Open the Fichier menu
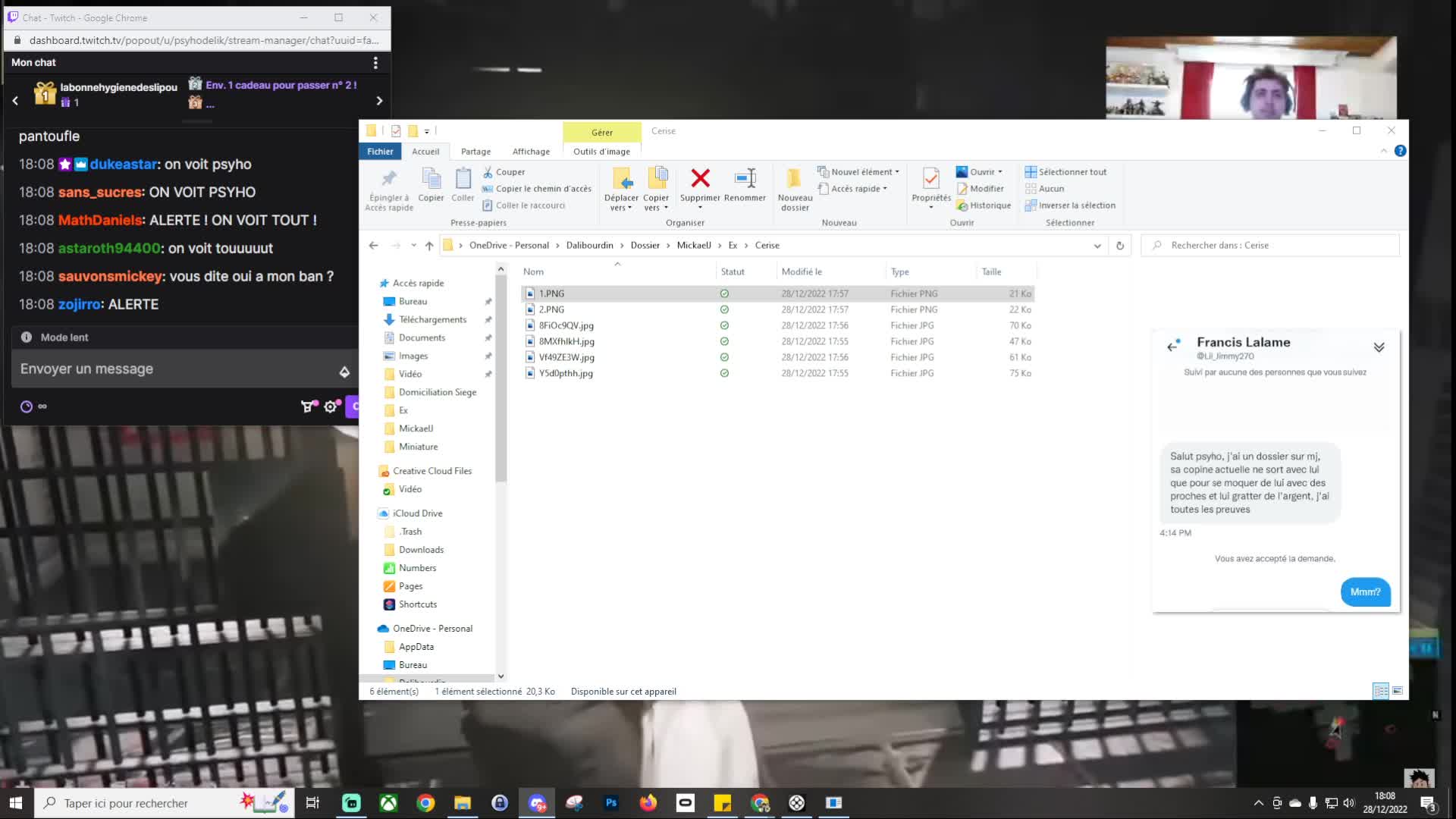The height and width of the screenshot is (819, 1456). pyautogui.click(x=380, y=151)
